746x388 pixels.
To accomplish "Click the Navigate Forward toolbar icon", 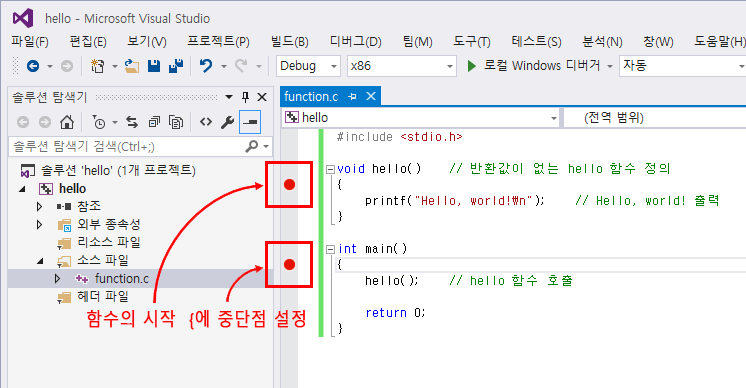I will (67, 66).
